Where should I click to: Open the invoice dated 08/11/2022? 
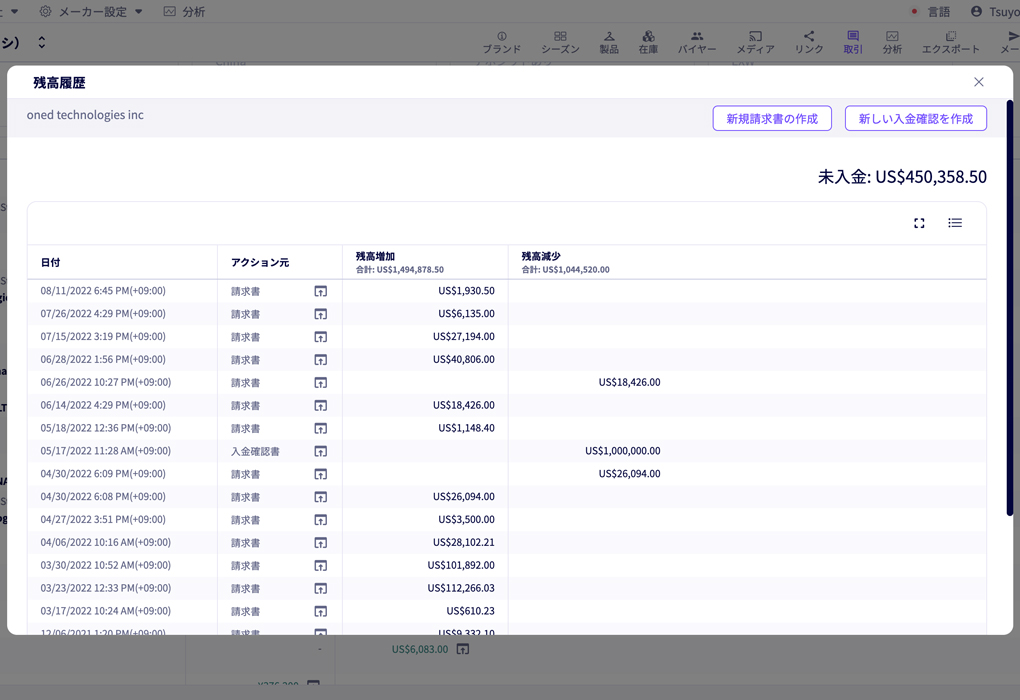[x=321, y=291]
